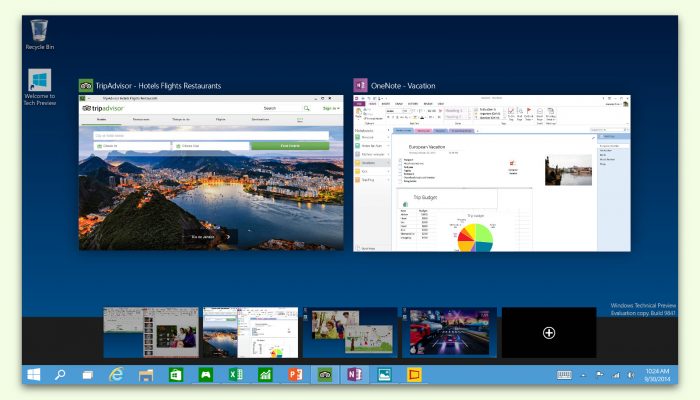
Task: Select the TripAdvisor taskbar icon
Action: point(325,375)
